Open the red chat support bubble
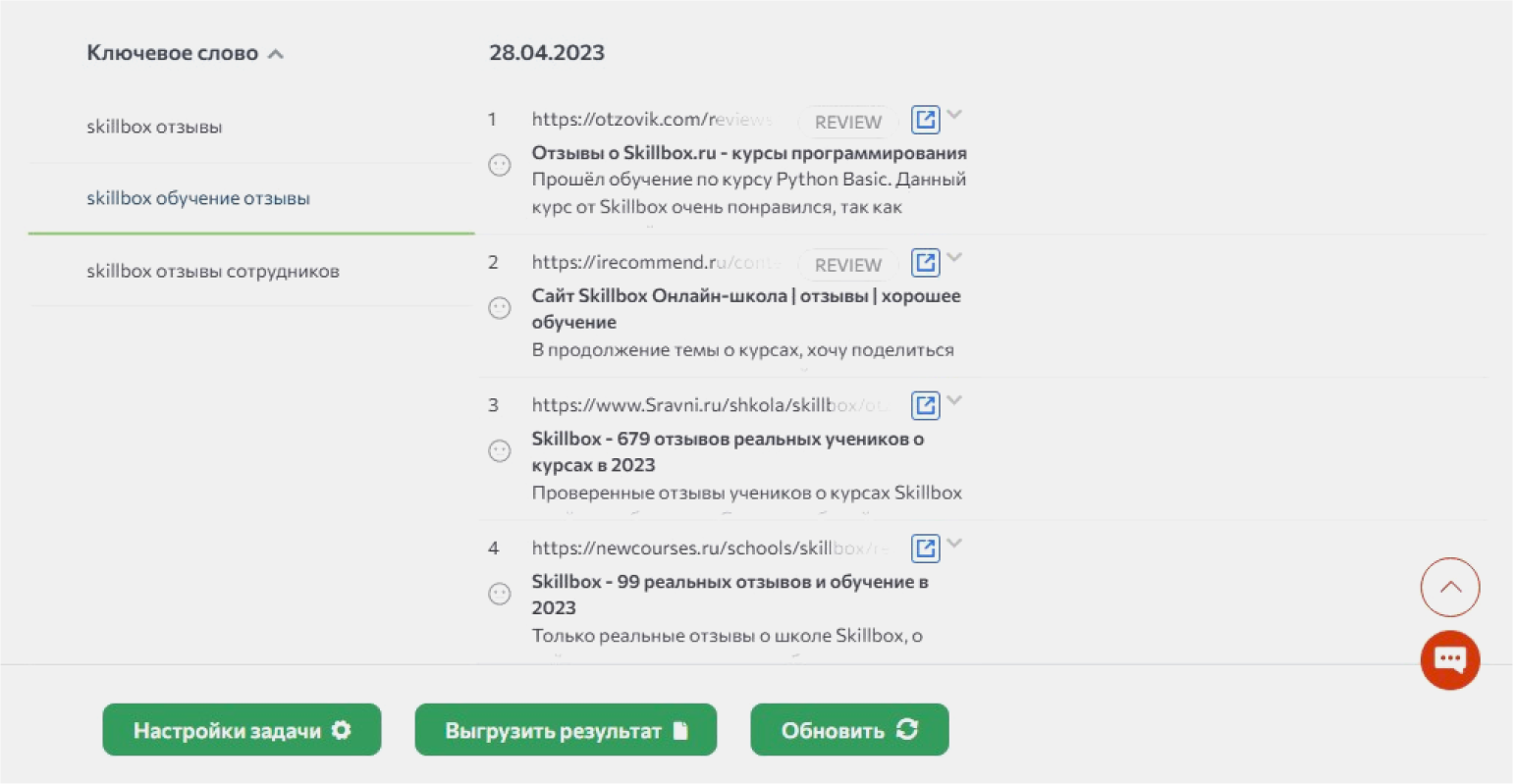 click(x=1450, y=659)
